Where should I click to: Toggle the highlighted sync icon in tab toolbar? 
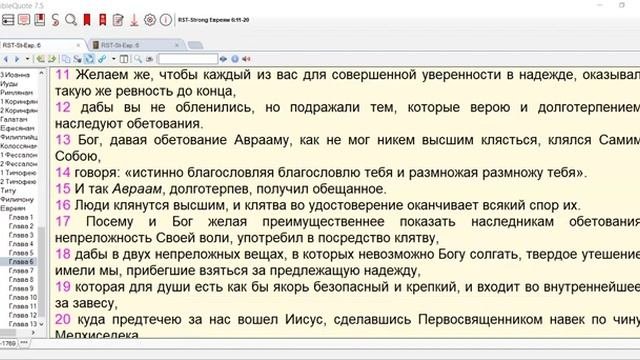click(89, 59)
